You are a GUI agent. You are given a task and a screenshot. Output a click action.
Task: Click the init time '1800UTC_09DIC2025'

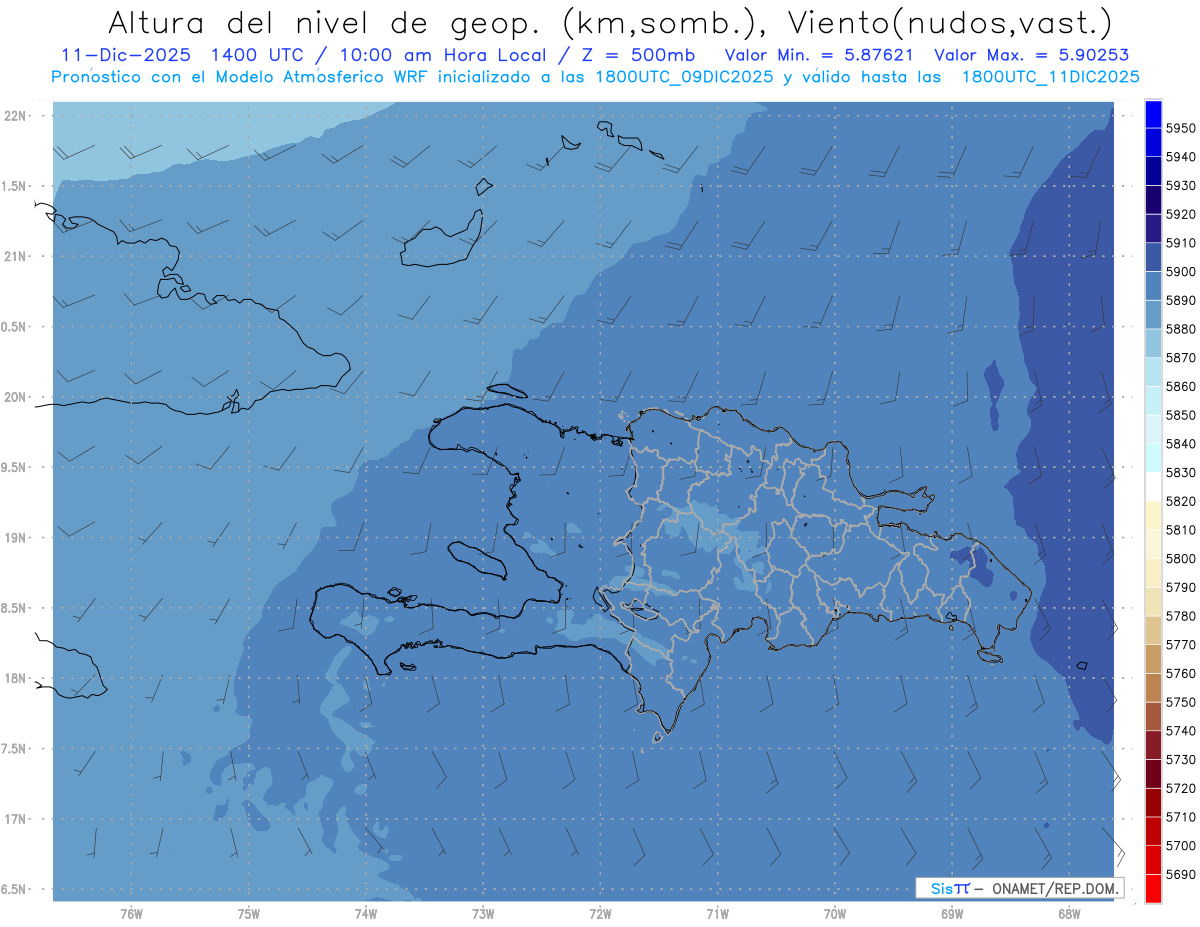point(686,76)
